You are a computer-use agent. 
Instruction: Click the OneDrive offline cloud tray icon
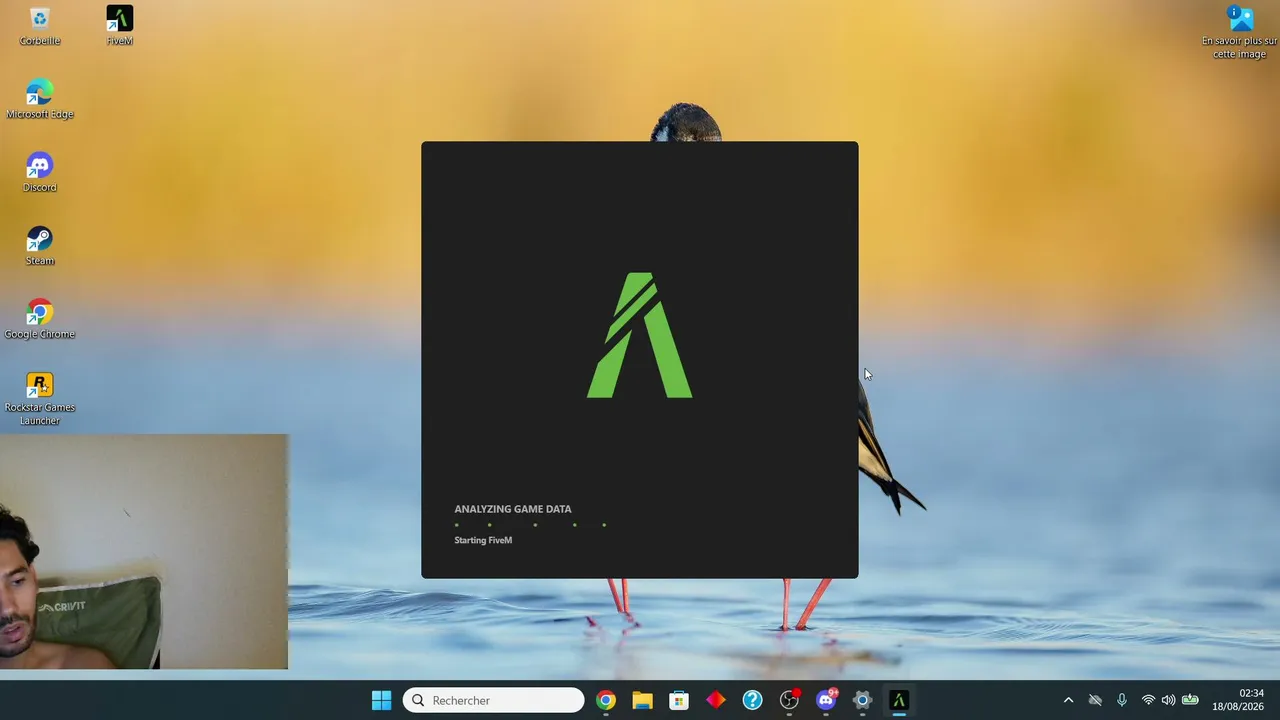click(1095, 700)
